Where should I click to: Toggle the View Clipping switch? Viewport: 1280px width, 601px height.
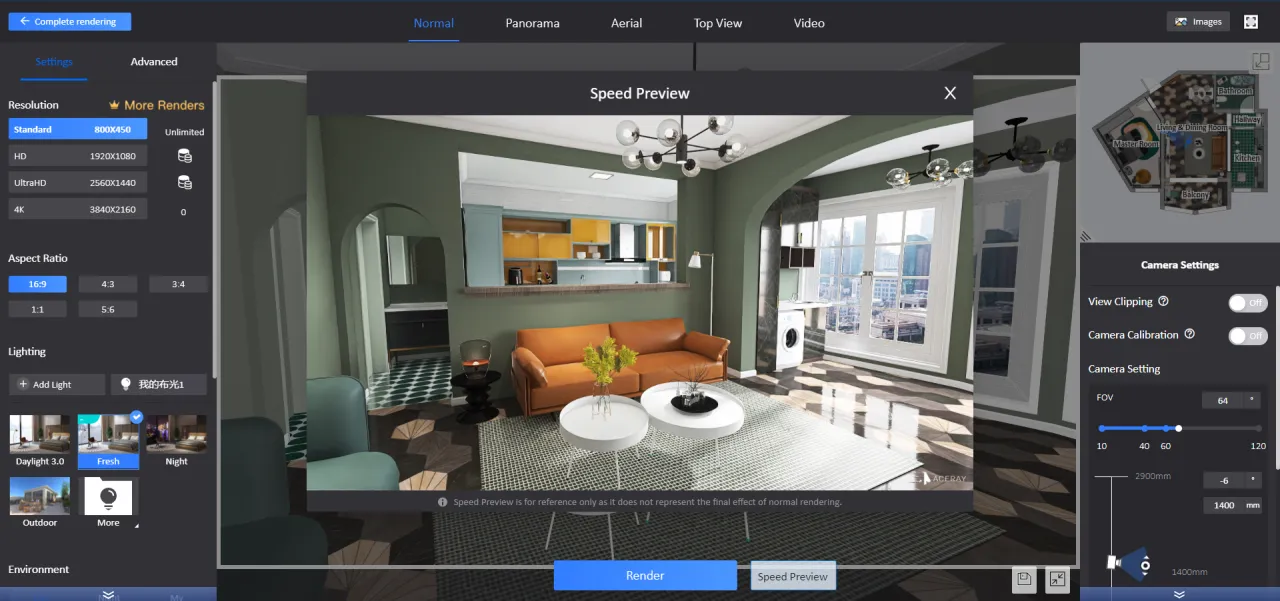[x=1247, y=302]
